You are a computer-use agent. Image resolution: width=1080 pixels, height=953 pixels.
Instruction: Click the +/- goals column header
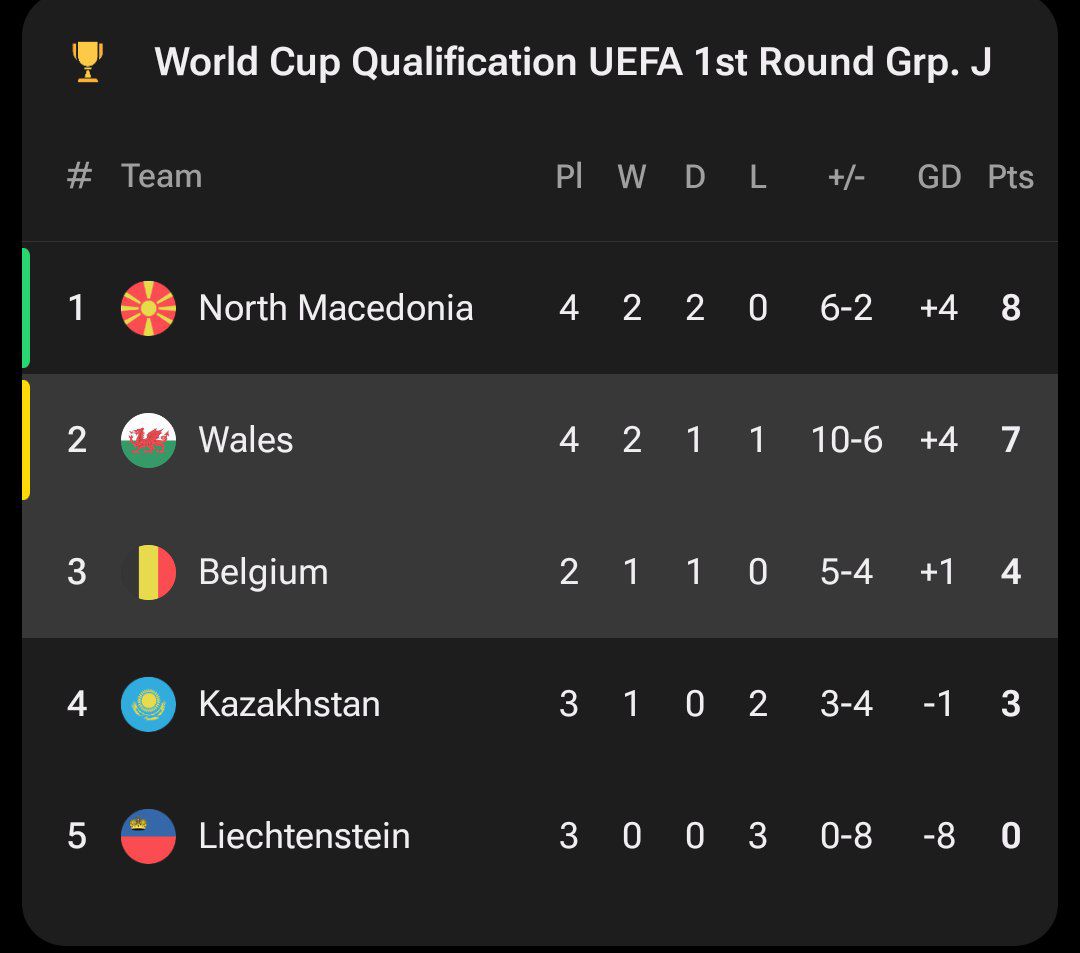[846, 177]
